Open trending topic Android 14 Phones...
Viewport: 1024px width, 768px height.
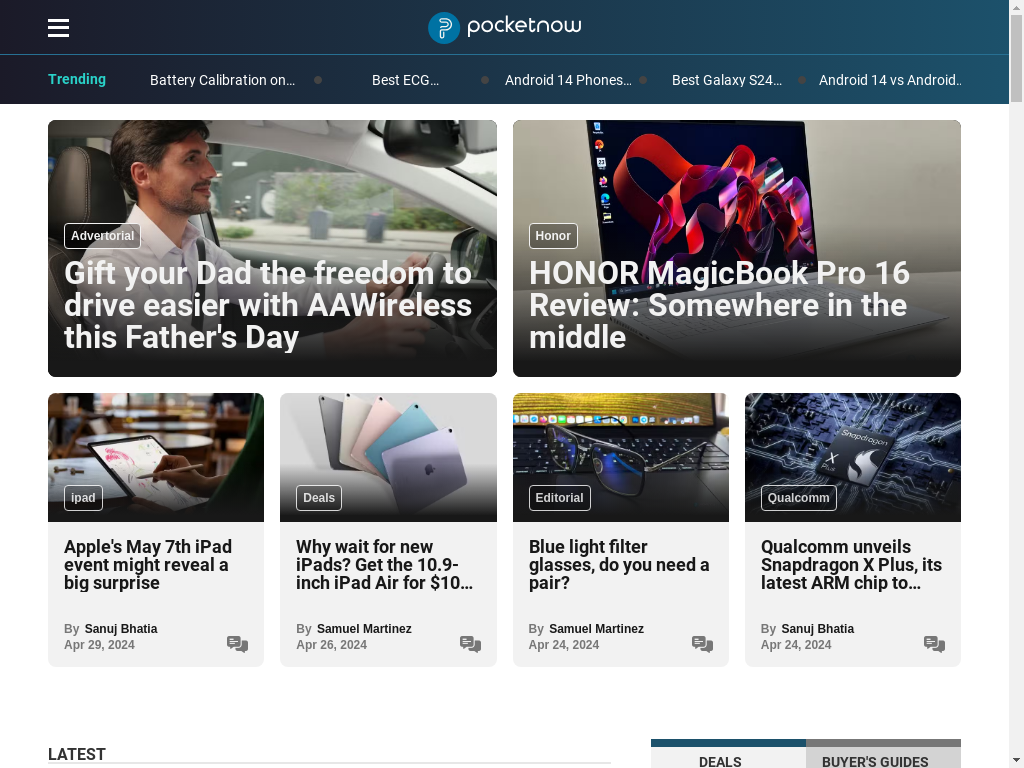(568, 80)
